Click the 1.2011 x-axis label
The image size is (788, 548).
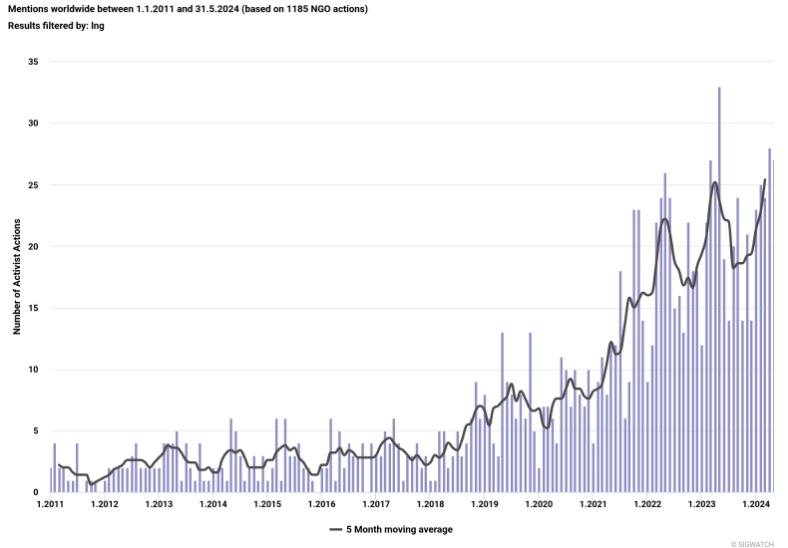(x=50, y=504)
